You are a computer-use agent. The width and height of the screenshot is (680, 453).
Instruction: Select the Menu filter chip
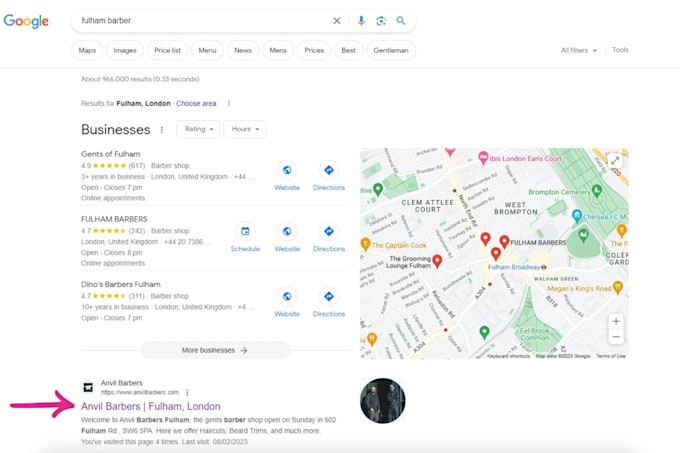click(x=207, y=50)
